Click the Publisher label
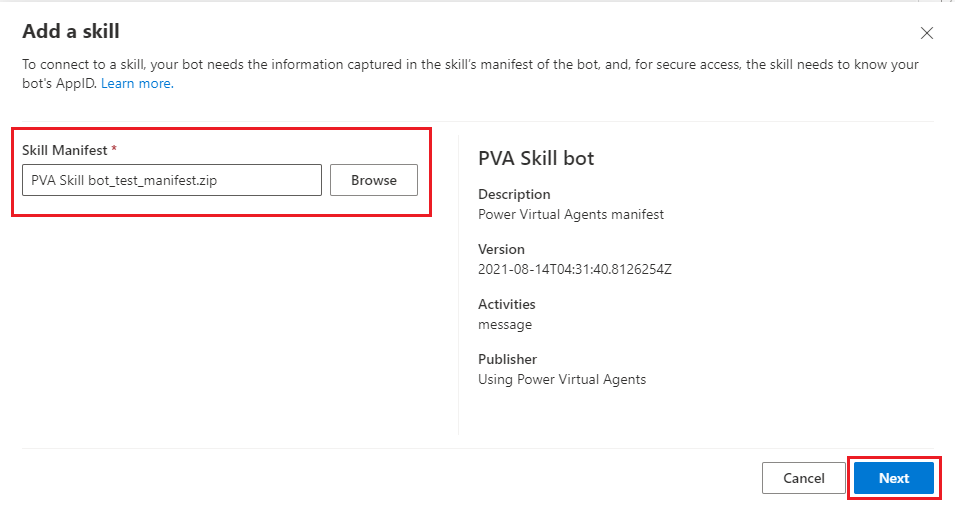 click(507, 359)
